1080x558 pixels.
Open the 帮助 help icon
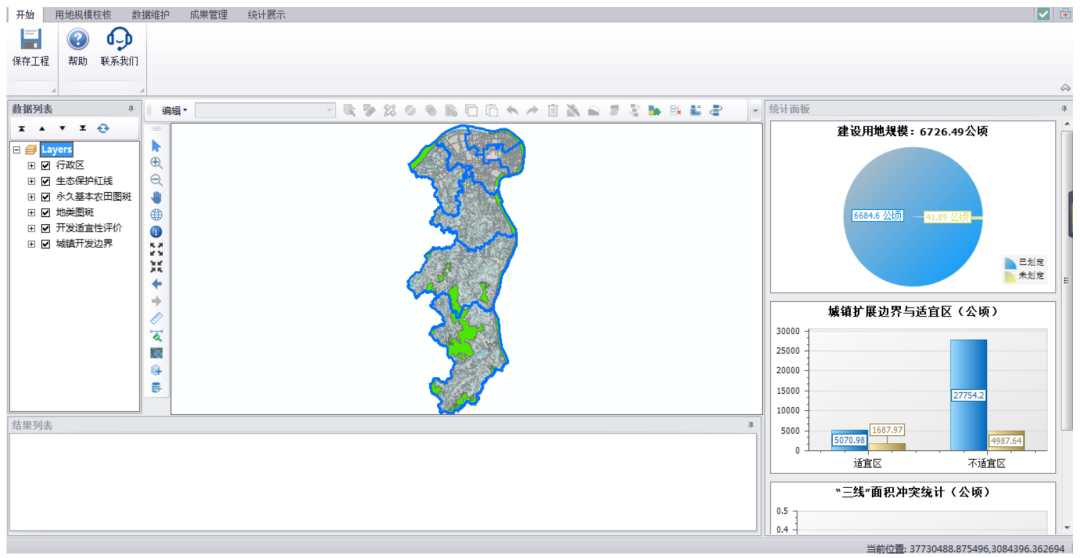[78, 39]
